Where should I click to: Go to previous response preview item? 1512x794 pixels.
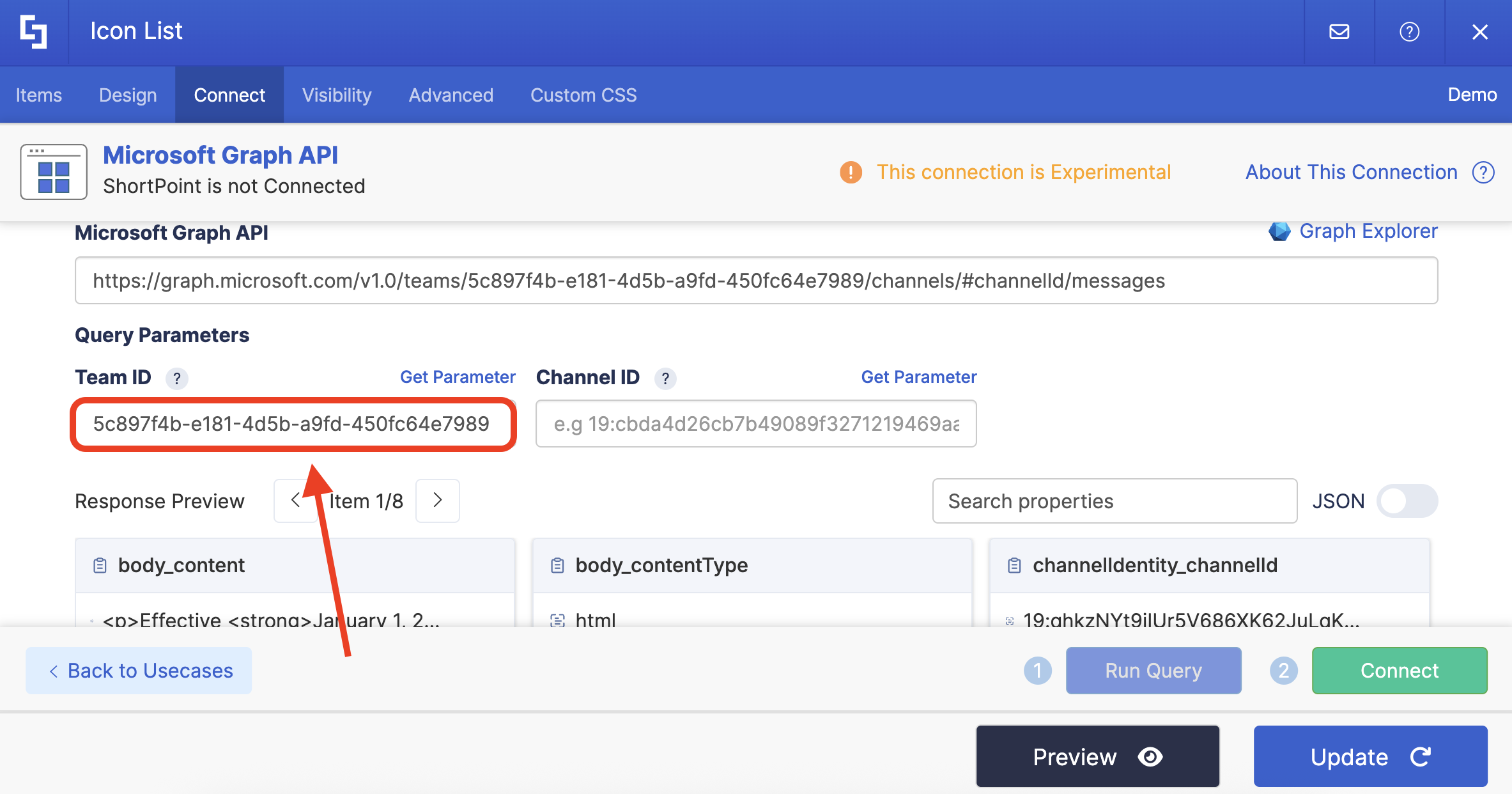295,501
